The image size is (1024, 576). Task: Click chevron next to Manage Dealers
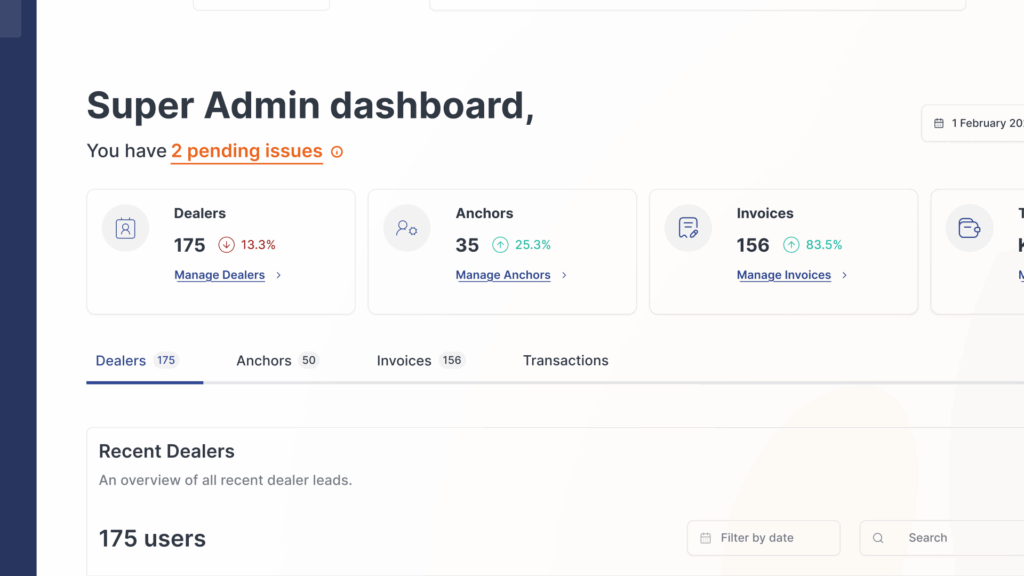tap(279, 276)
